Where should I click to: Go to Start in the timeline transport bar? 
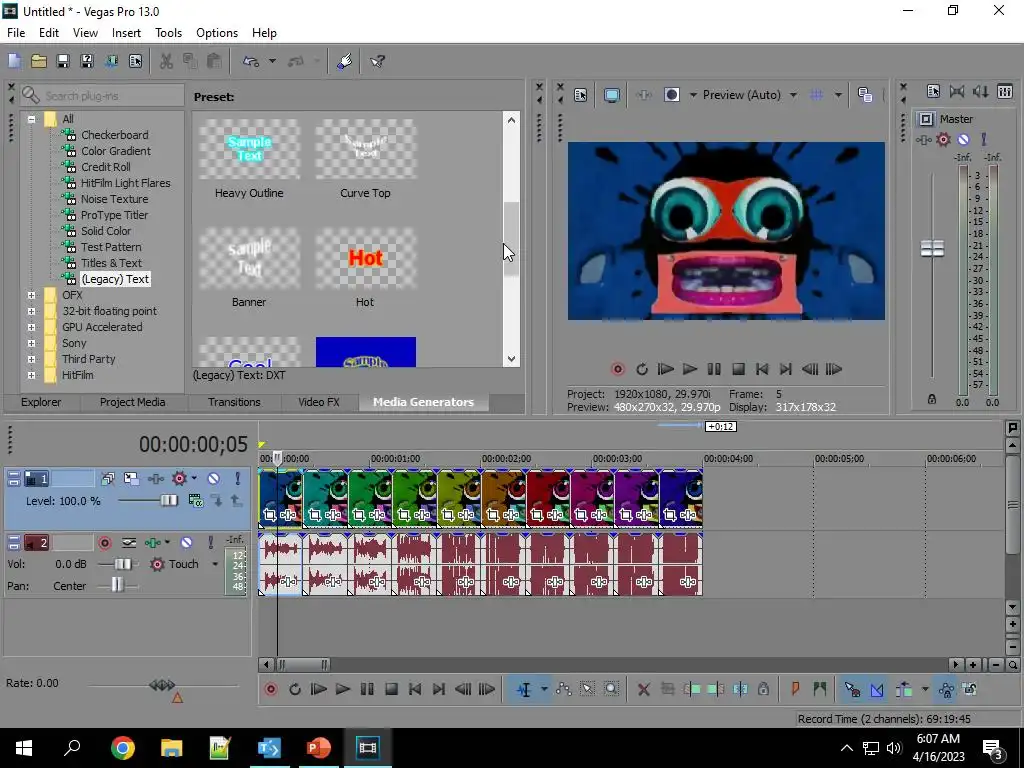point(415,690)
